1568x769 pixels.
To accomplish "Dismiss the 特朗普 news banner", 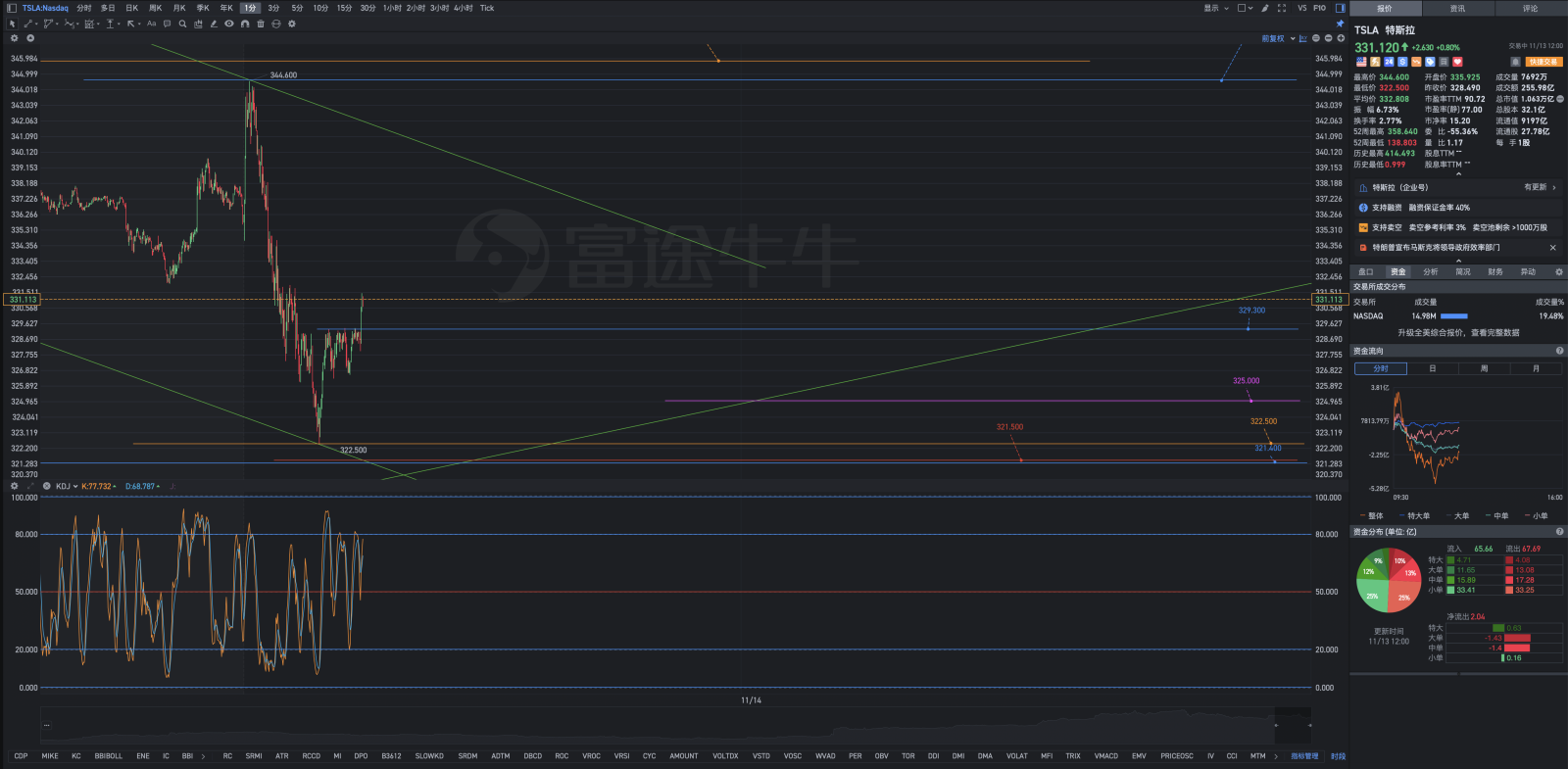I will (1552, 248).
